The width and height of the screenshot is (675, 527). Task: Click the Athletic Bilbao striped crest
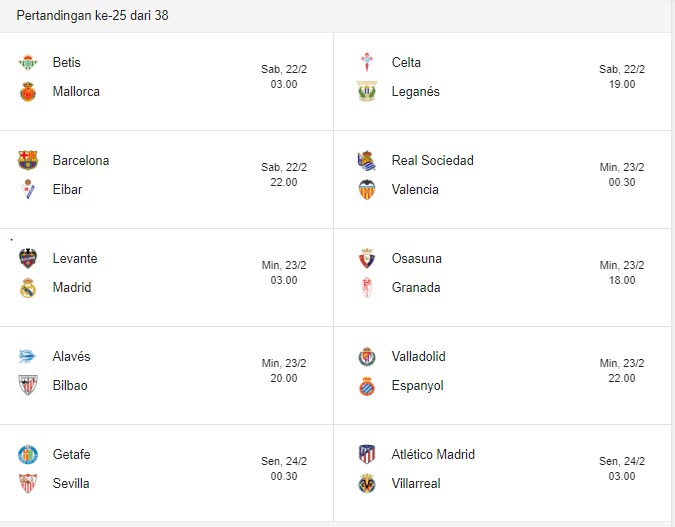[x=27, y=386]
